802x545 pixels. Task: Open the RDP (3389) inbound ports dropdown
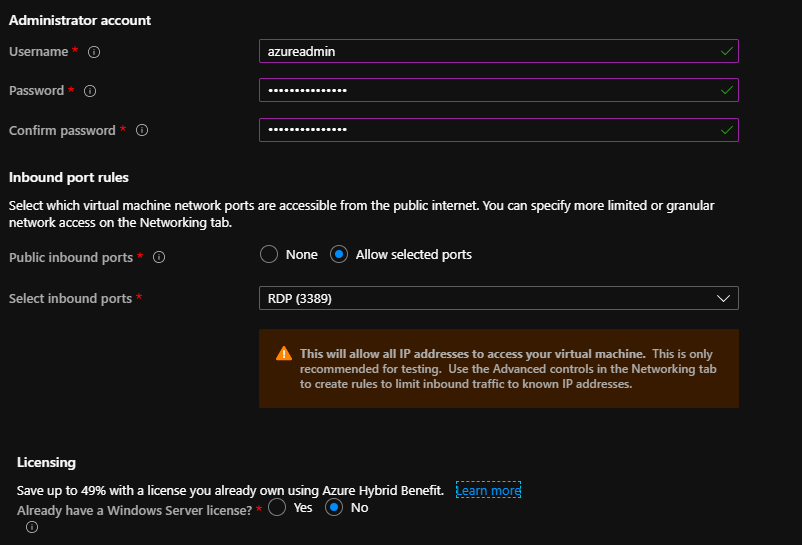498,298
